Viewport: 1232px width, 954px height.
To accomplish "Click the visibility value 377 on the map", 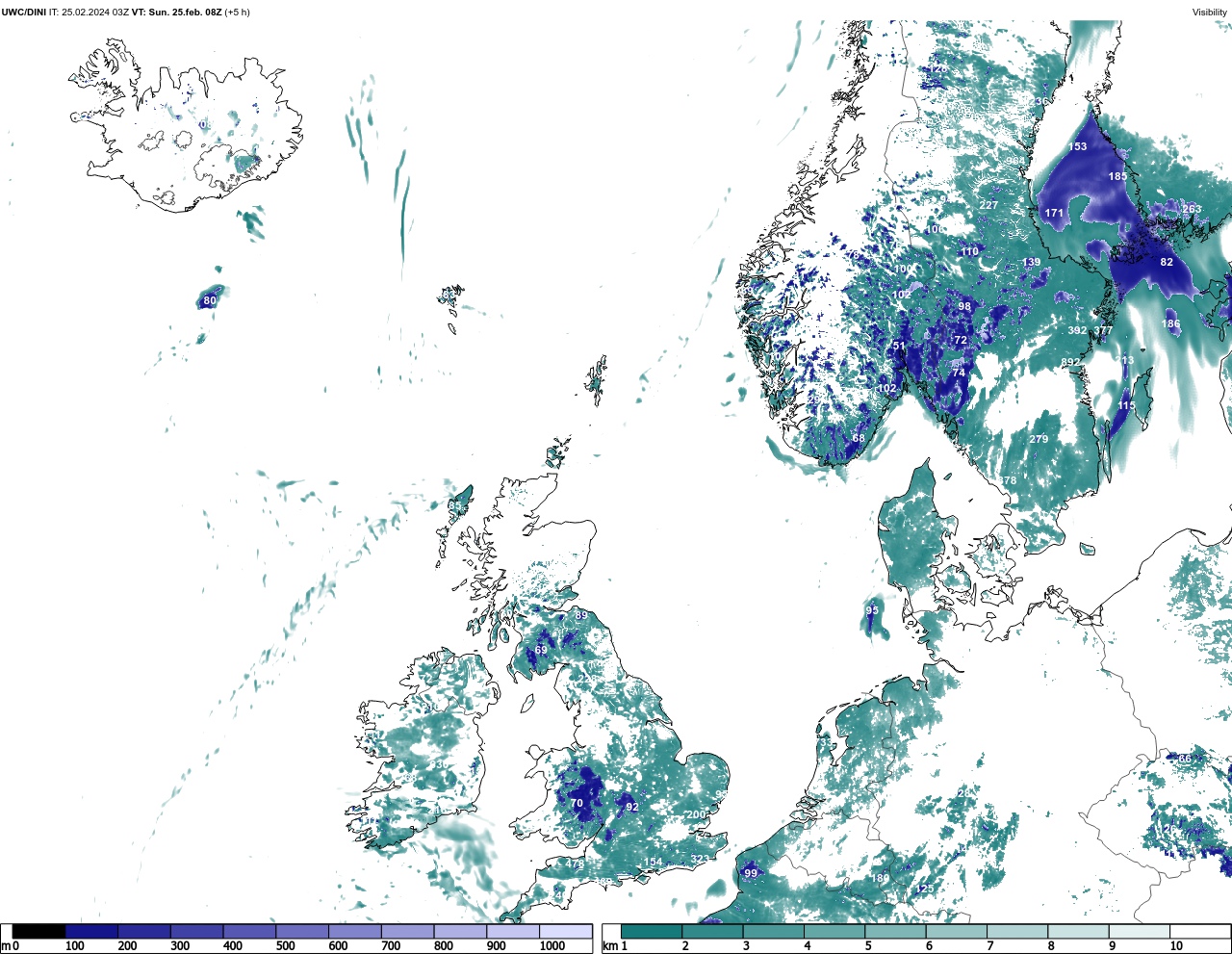I will (x=1103, y=330).
